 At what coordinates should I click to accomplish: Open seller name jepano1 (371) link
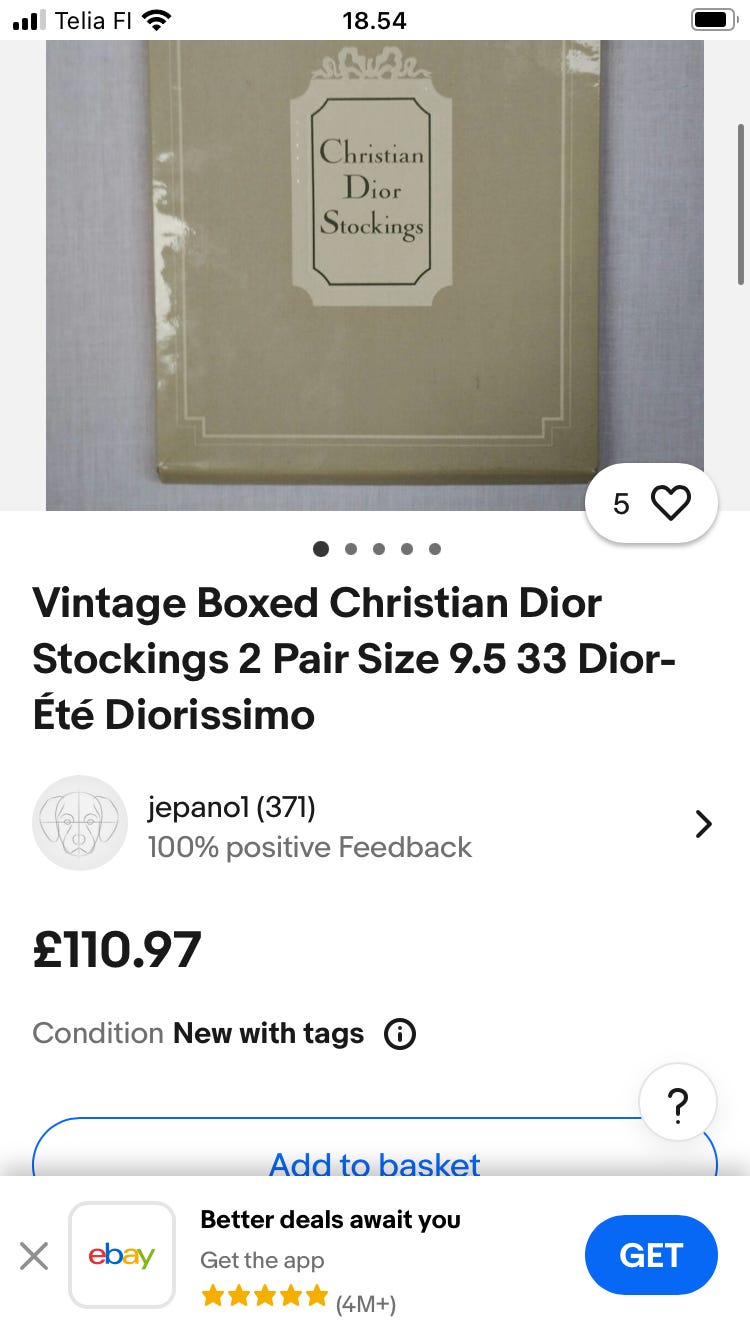coord(231,806)
